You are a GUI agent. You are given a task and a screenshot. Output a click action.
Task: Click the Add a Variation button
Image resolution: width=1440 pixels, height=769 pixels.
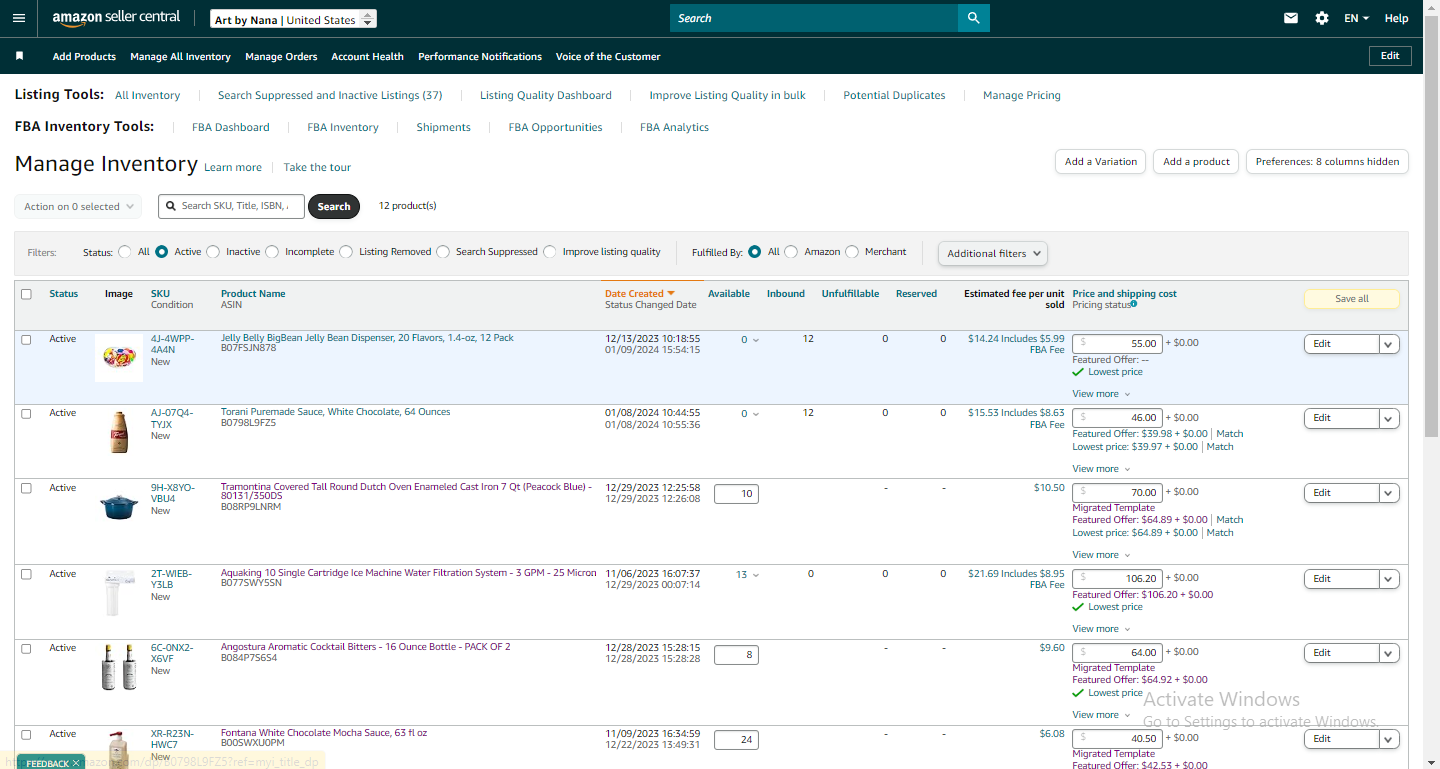(x=1101, y=162)
